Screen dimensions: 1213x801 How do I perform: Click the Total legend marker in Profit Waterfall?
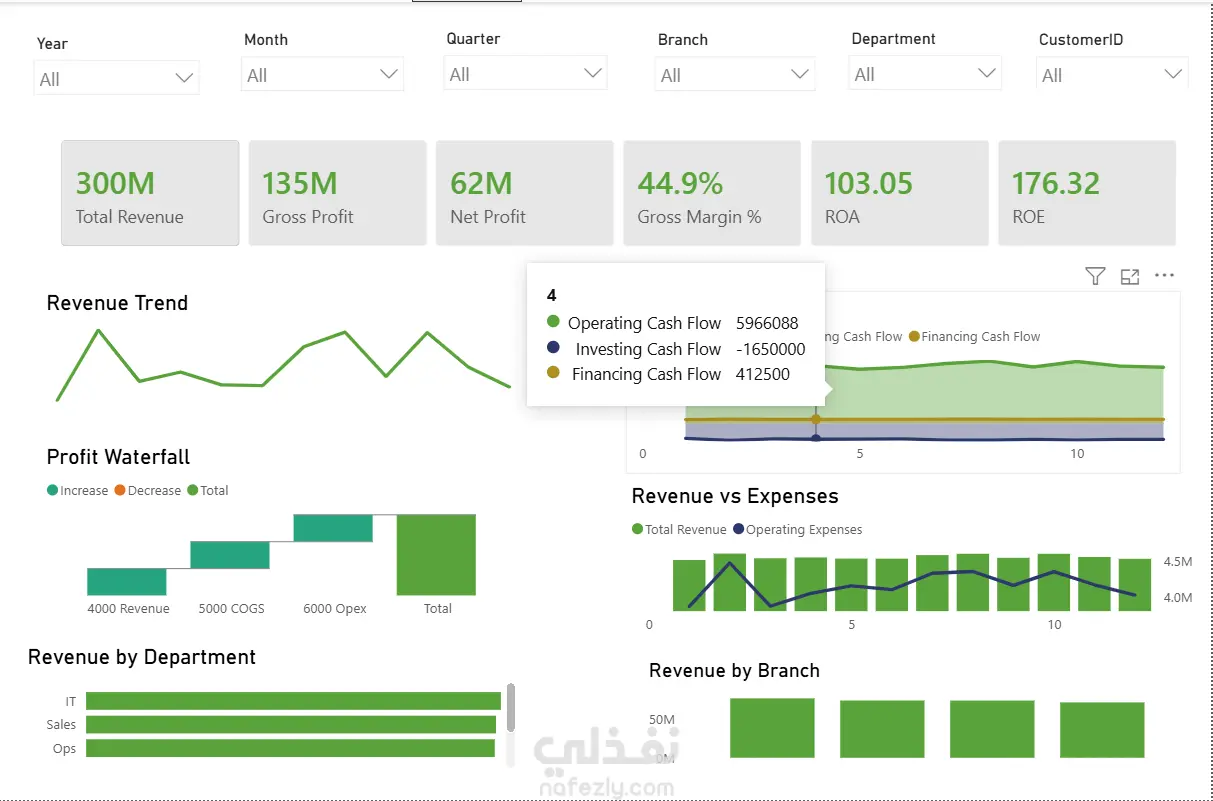193,490
